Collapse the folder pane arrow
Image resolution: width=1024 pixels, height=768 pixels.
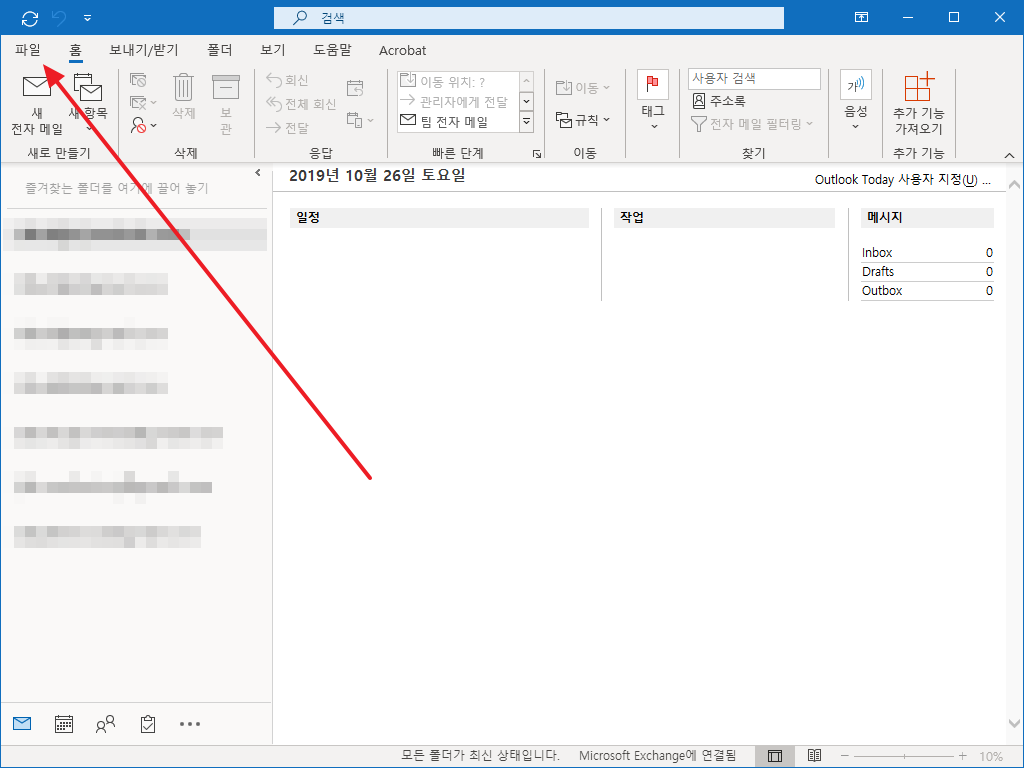(x=258, y=173)
